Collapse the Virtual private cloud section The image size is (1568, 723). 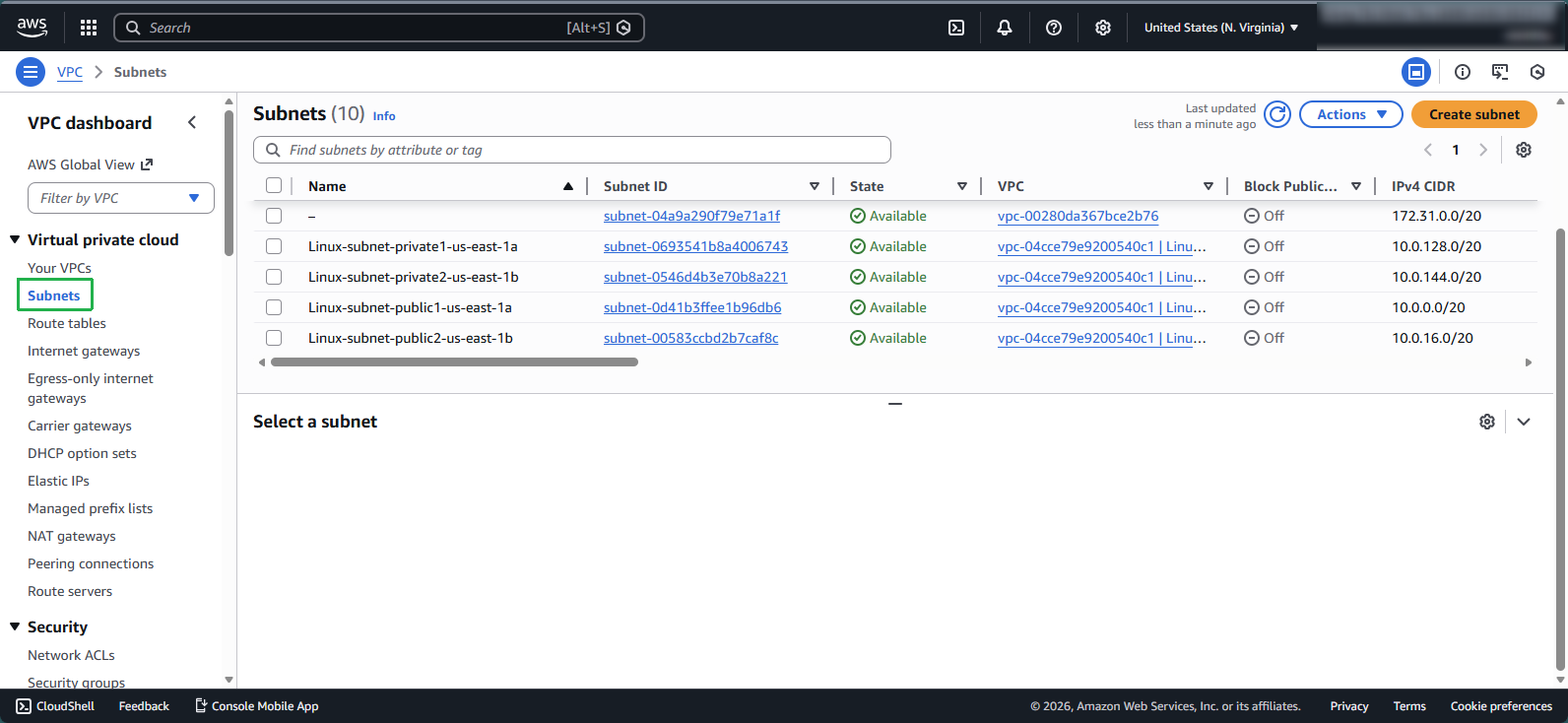pos(15,239)
